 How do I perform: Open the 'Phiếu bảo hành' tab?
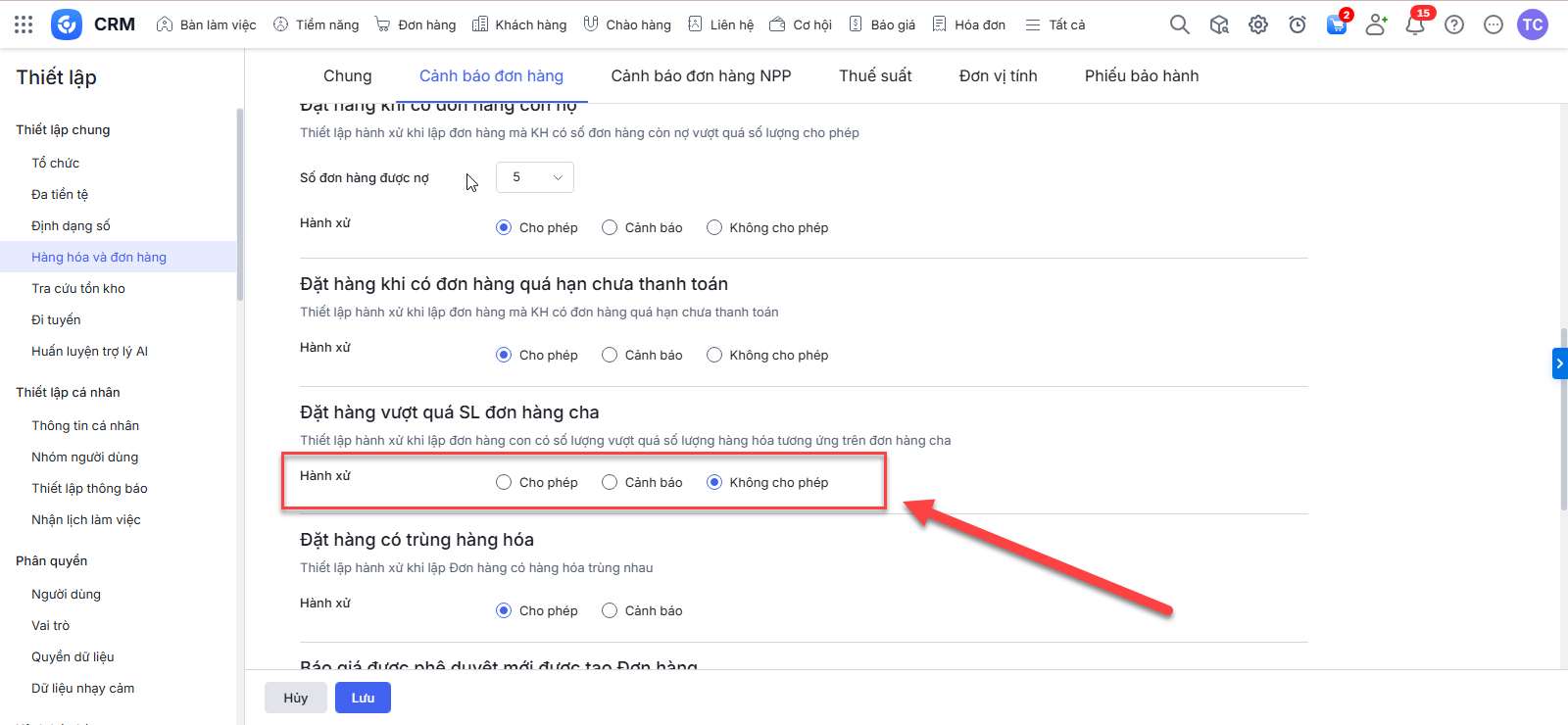coord(1142,75)
